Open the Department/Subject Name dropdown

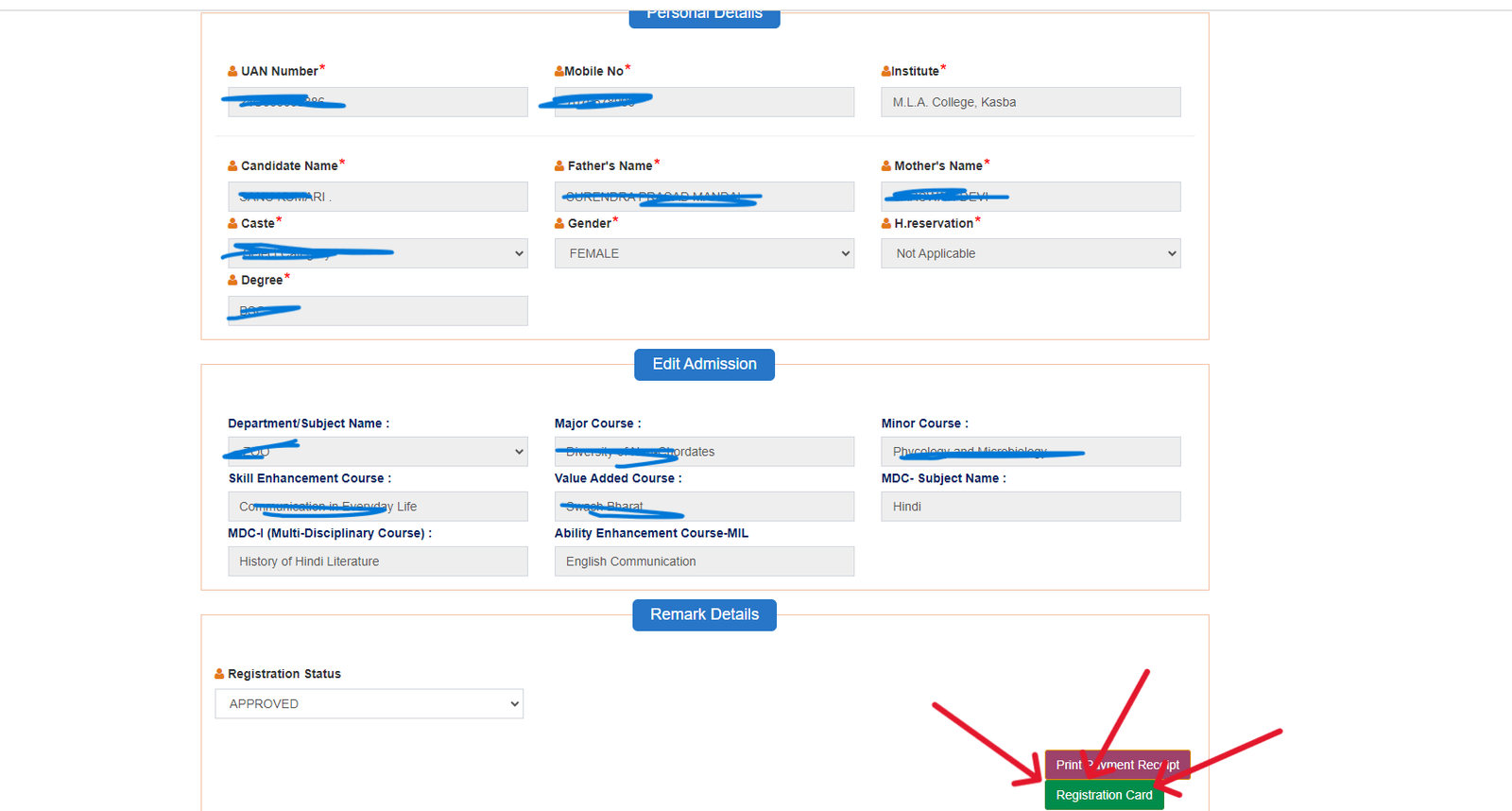click(378, 452)
